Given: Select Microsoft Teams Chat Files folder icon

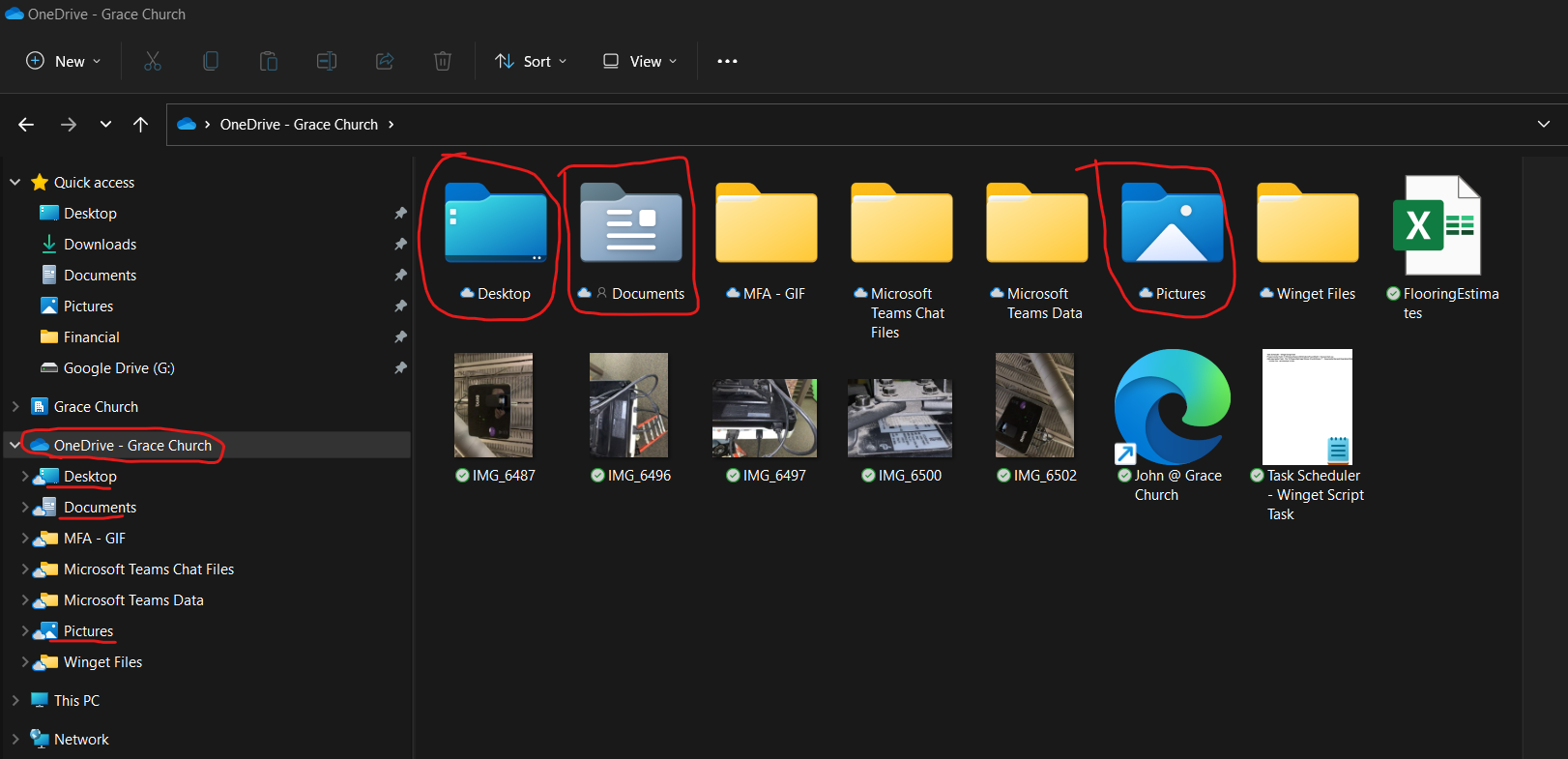Looking at the screenshot, I should pyautogui.click(x=902, y=222).
